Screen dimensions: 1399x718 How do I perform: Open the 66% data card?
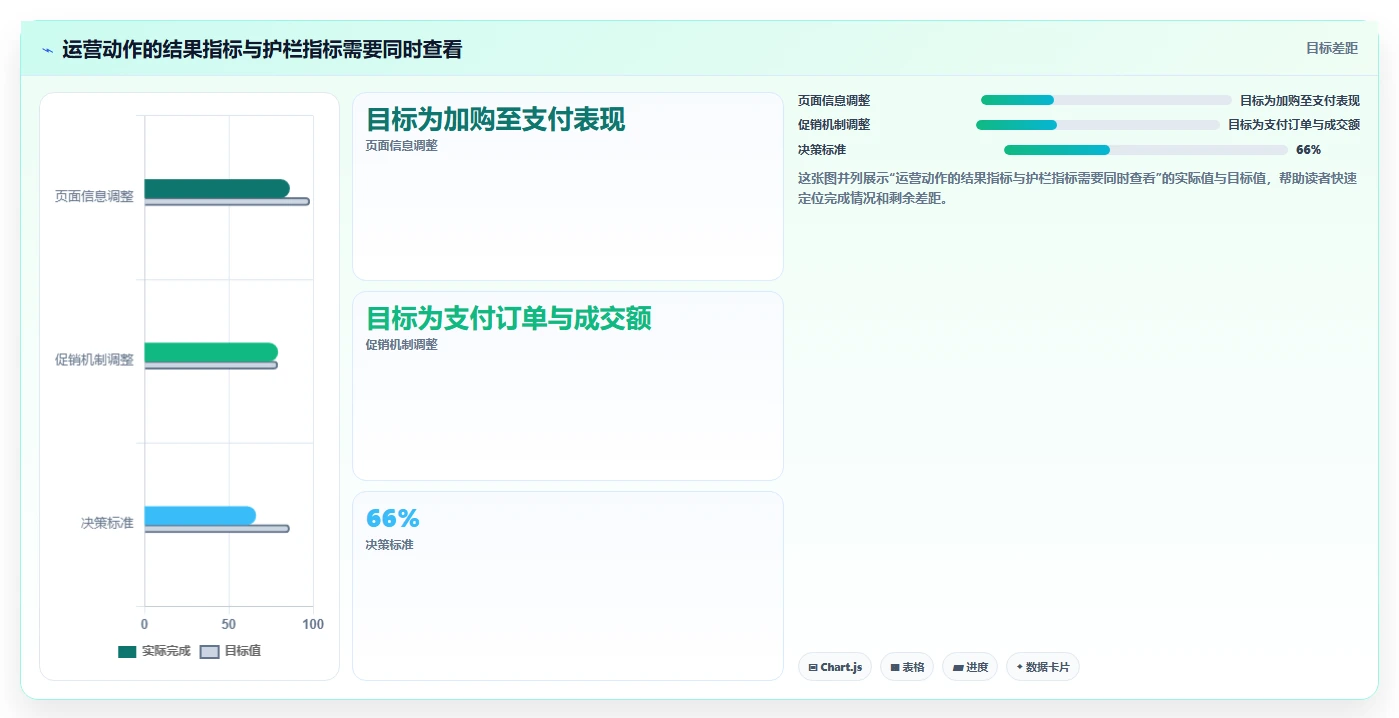point(568,586)
